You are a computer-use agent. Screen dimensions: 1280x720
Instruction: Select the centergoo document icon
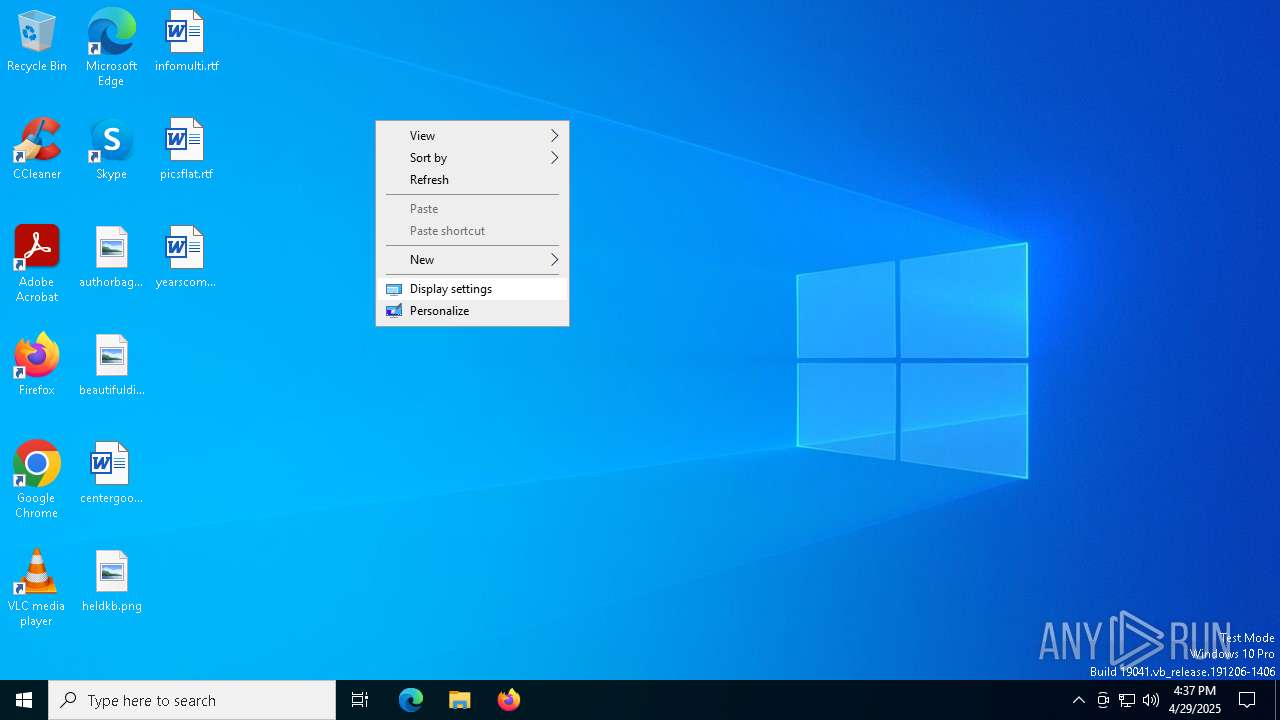coord(111,473)
